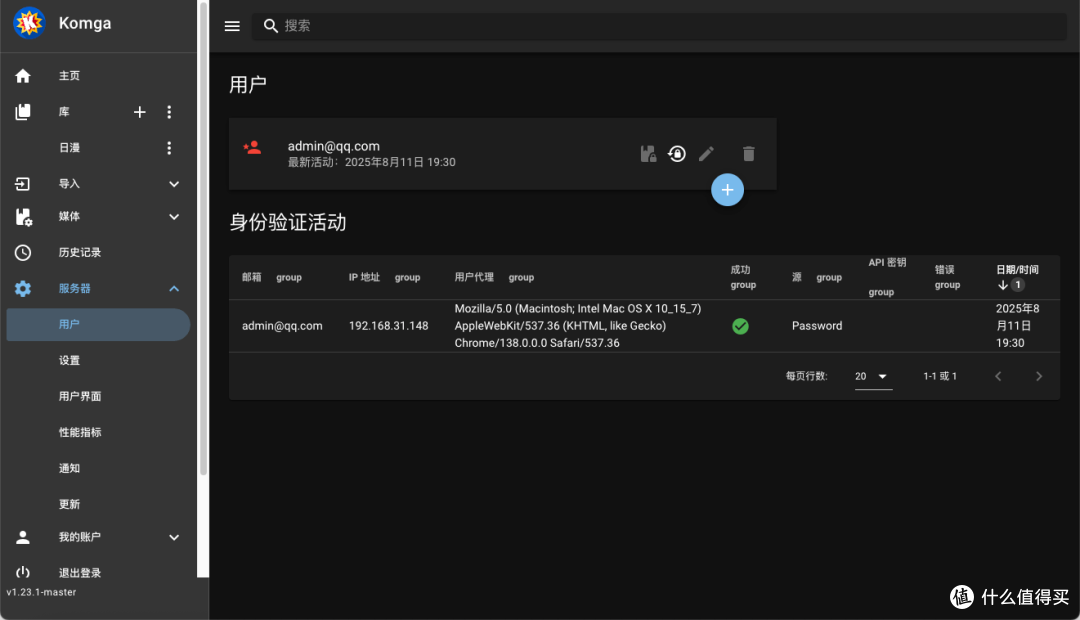1080x620 pixels.
Task: Click the media management icon
Action: (x=23, y=217)
